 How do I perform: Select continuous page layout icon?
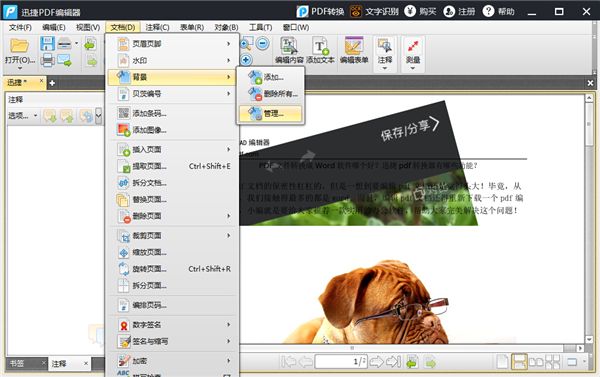520,362
